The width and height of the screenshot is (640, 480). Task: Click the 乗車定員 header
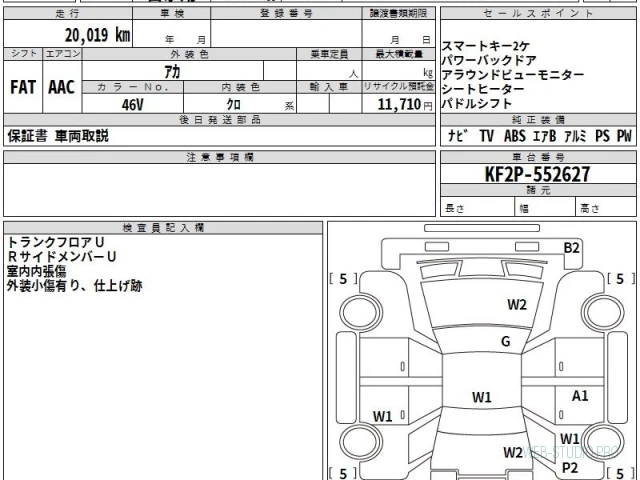[x=329, y=54]
